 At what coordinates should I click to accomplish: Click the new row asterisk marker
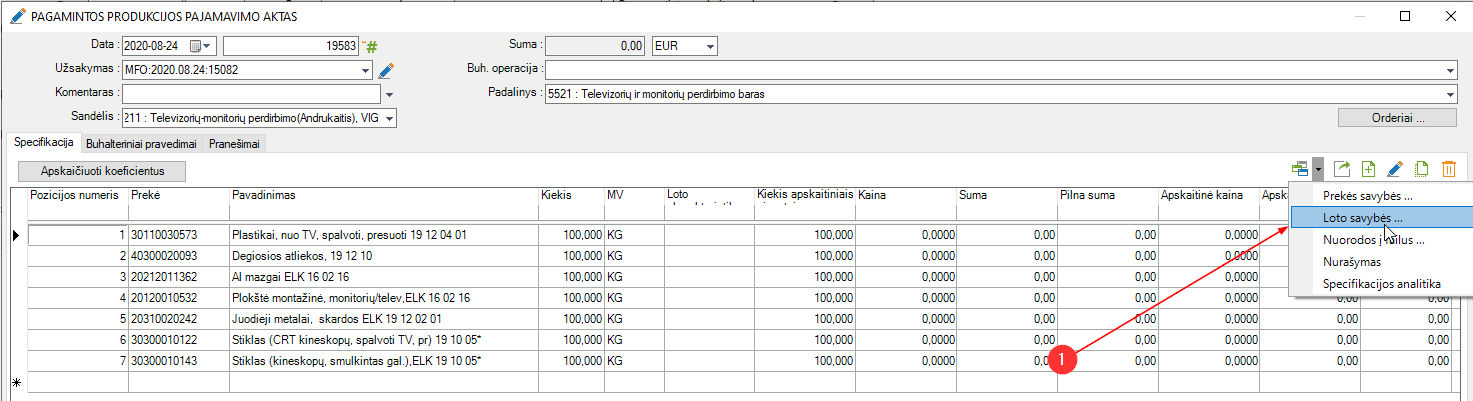click(17, 382)
